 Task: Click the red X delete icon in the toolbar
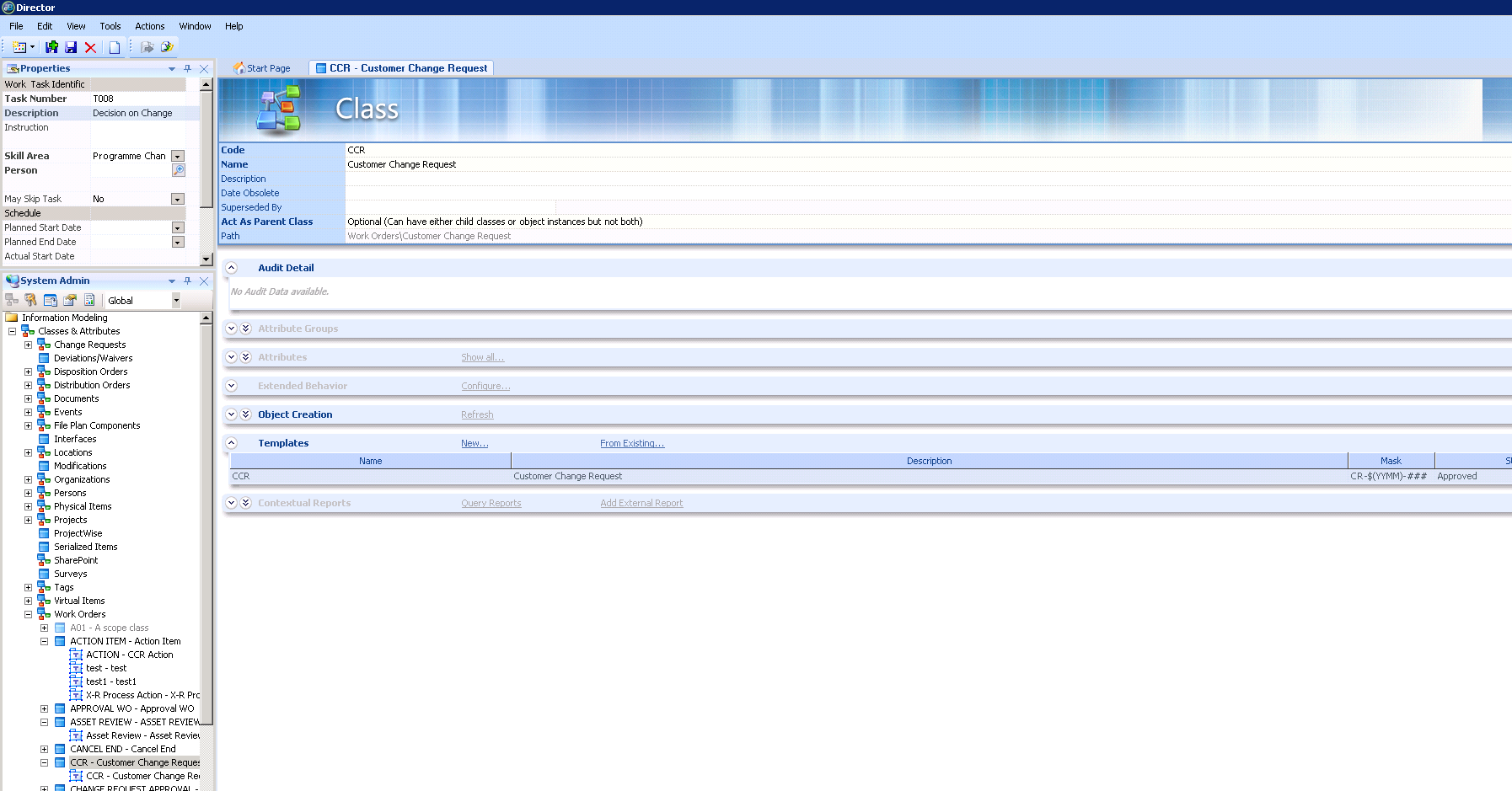(90, 47)
